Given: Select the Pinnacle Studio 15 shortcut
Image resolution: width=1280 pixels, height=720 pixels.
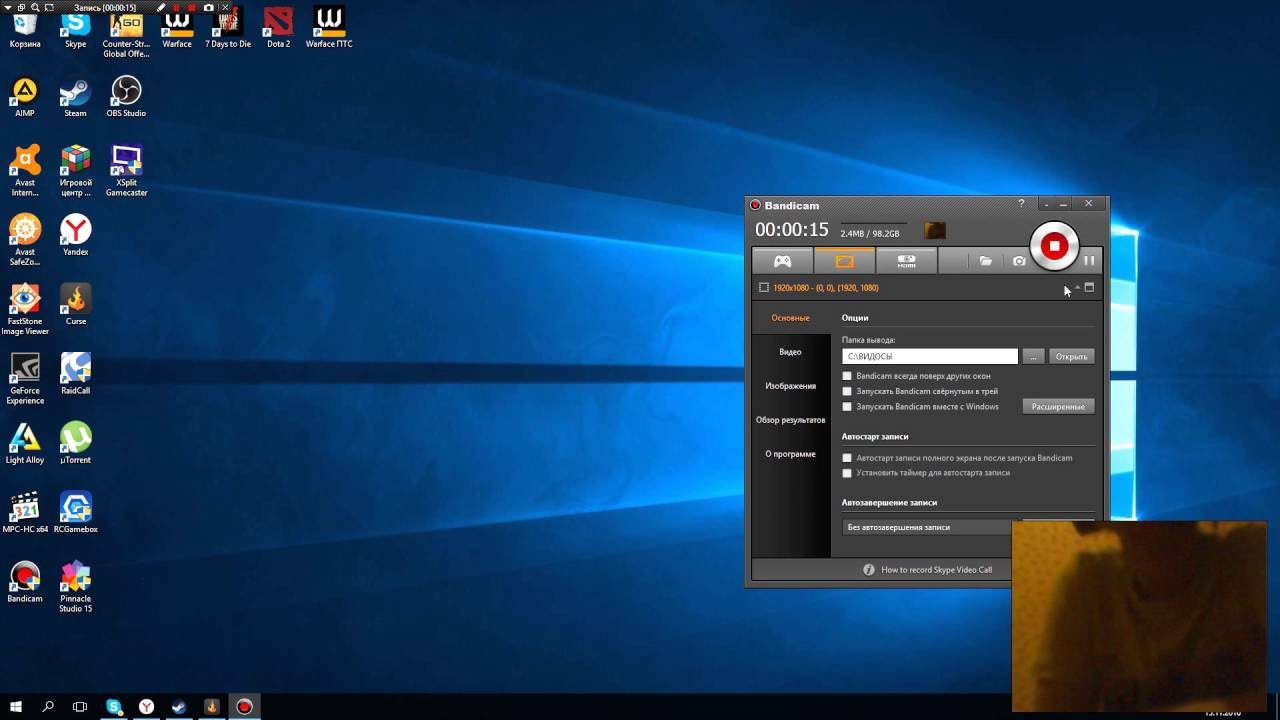Looking at the screenshot, I should click(75, 587).
